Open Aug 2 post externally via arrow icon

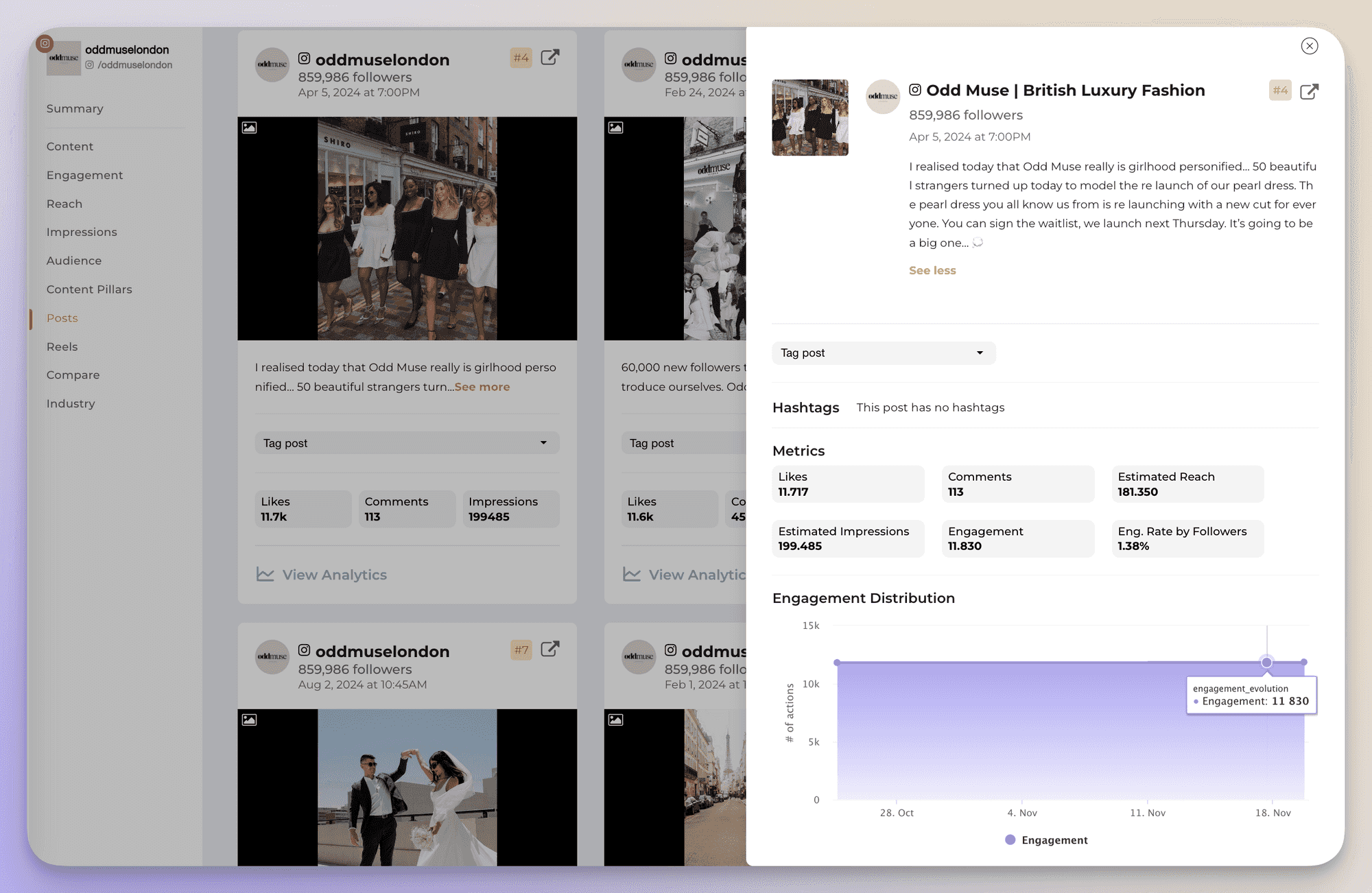(550, 649)
